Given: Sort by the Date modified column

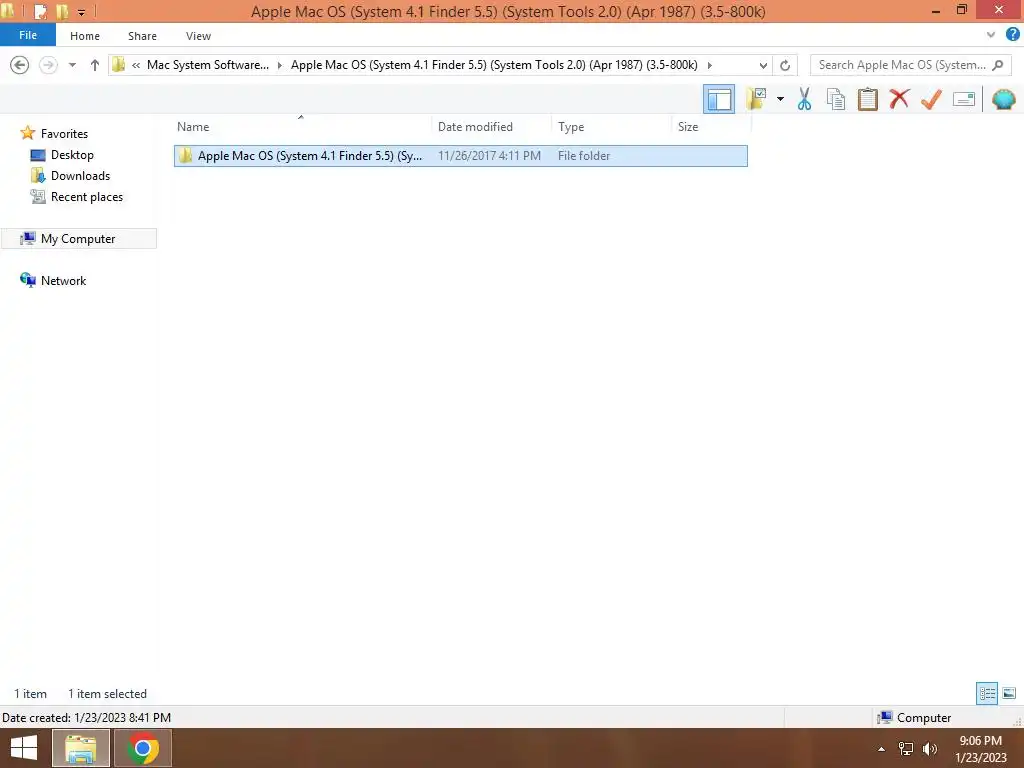Looking at the screenshot, I should 475,127.
